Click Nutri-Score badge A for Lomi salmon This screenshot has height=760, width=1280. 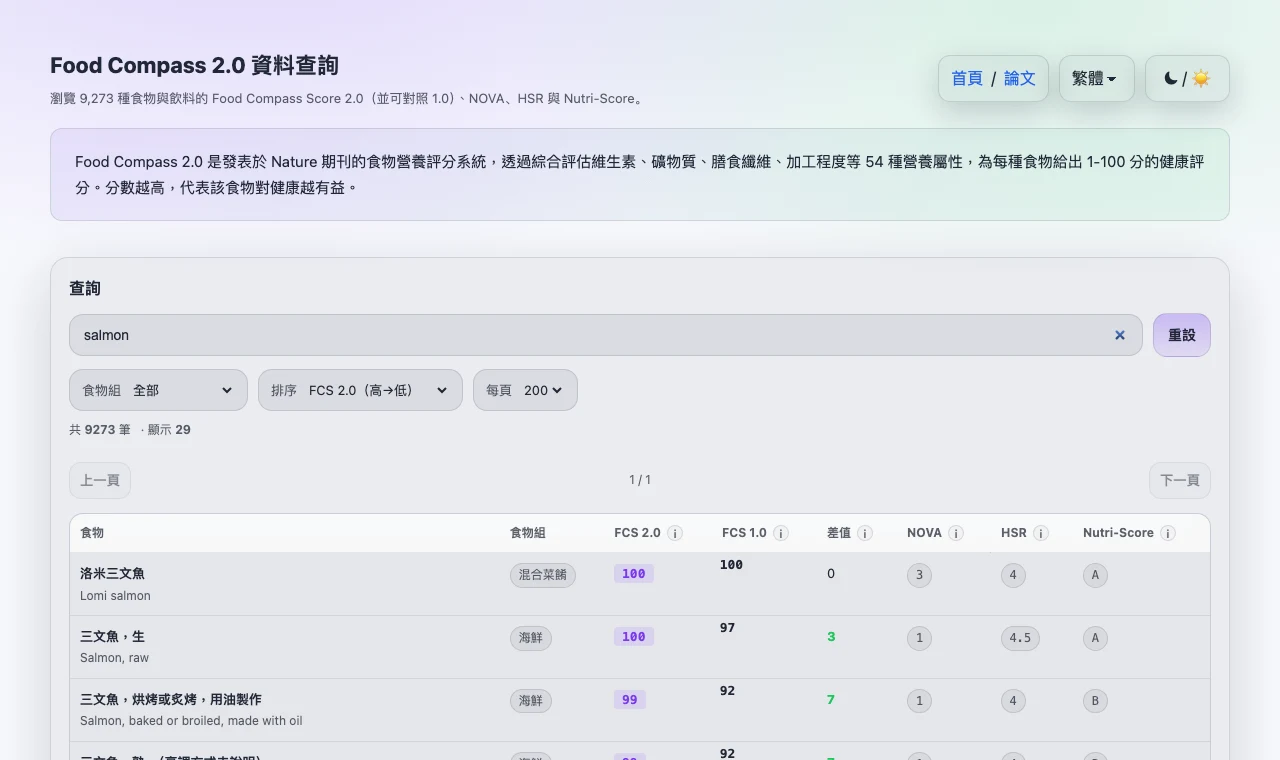[x=1095, y=575]
